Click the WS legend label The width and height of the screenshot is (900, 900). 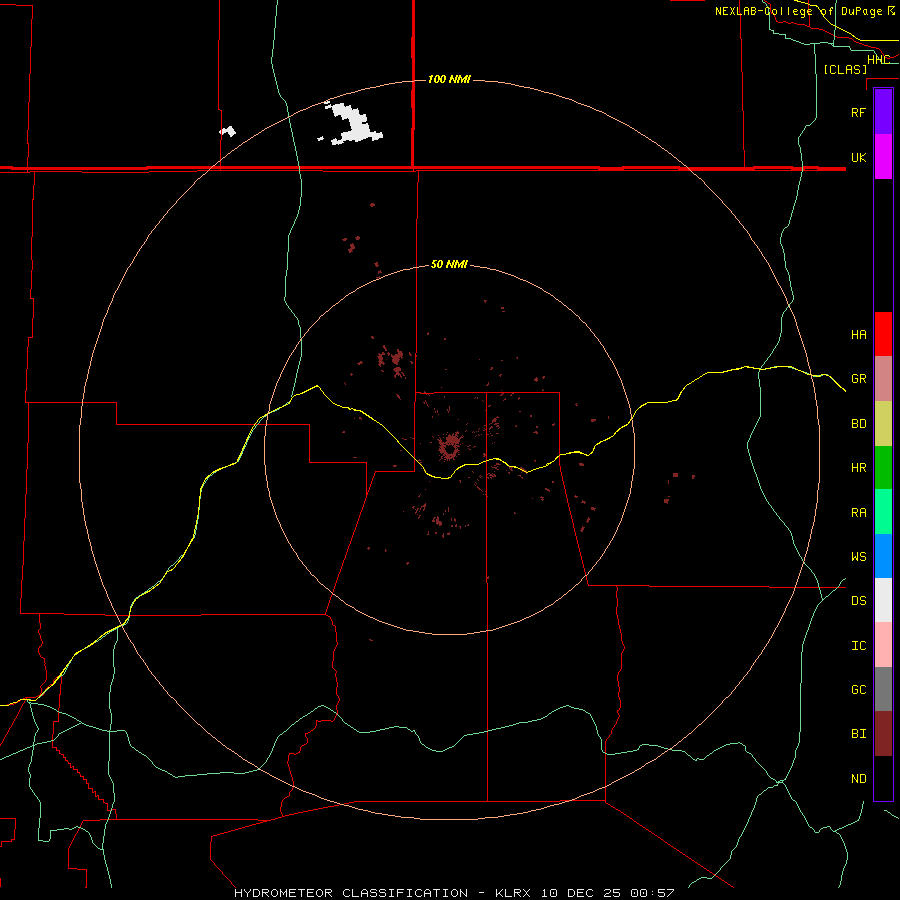point(858,557)
